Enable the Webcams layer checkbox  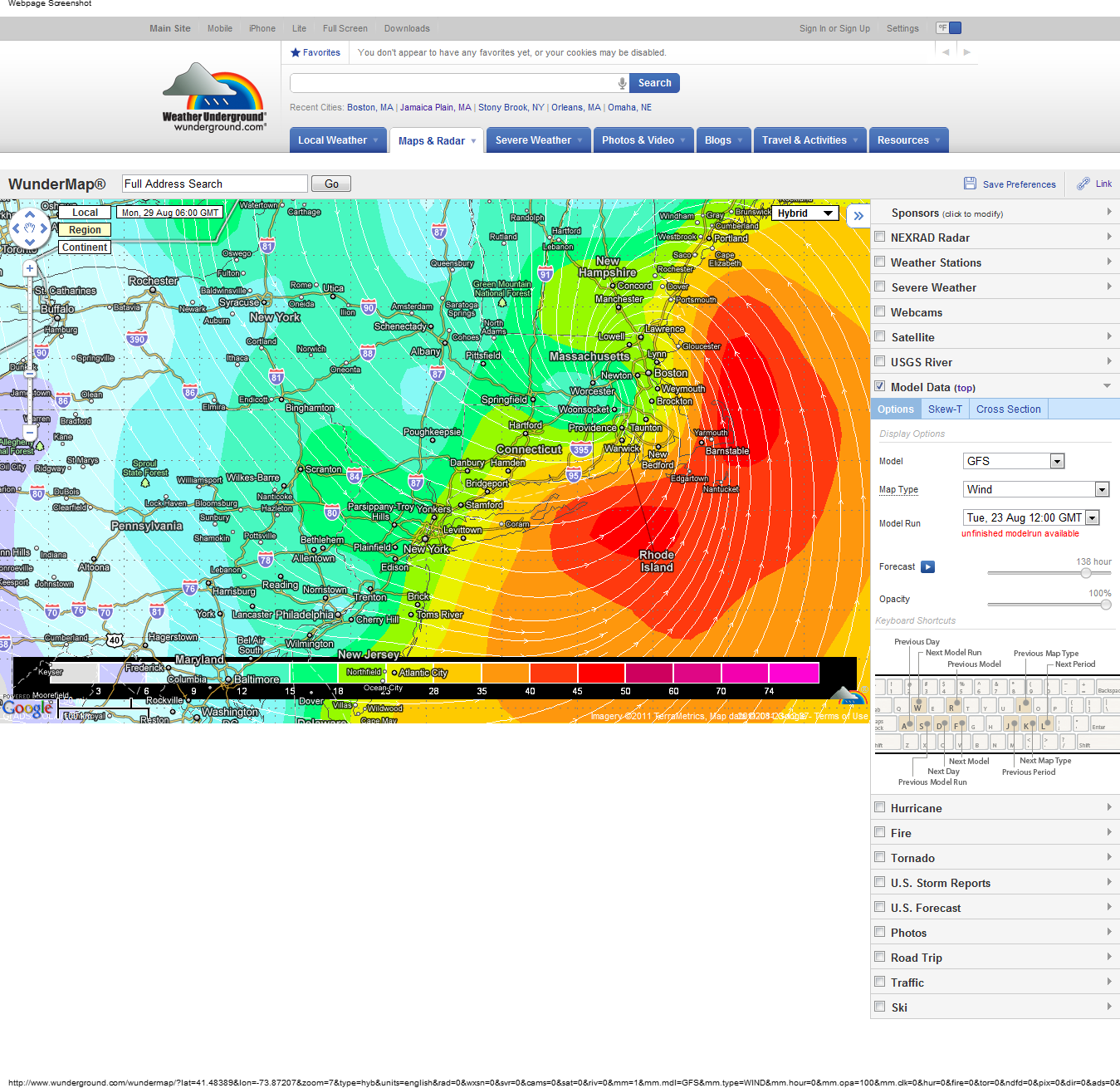(879, 311)
